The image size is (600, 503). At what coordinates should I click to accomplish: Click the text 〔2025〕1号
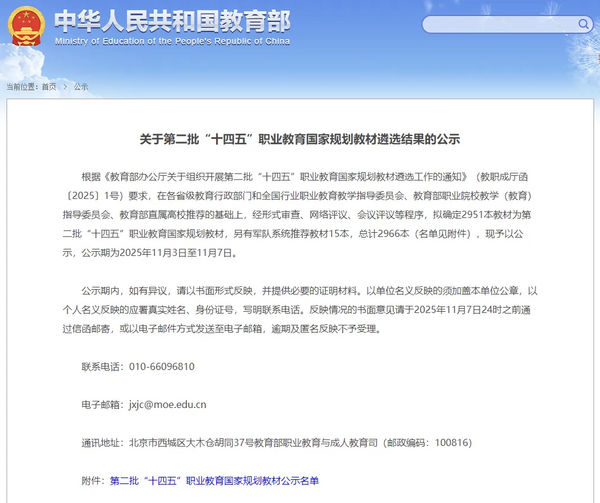coord(93,196)
